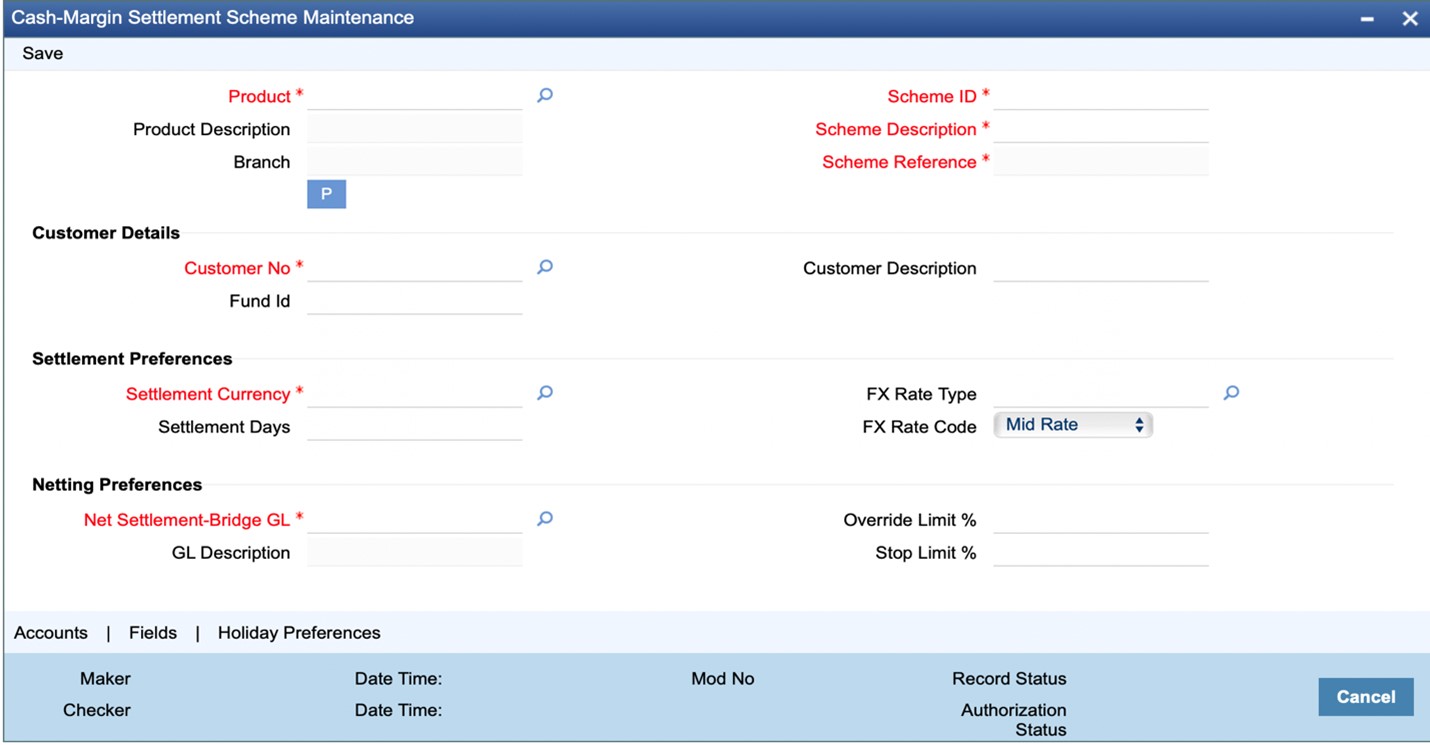The width and height of the screenshot is (1430, 745).
Task: Click Save in the toolbar
Action: tap(43, 54)
